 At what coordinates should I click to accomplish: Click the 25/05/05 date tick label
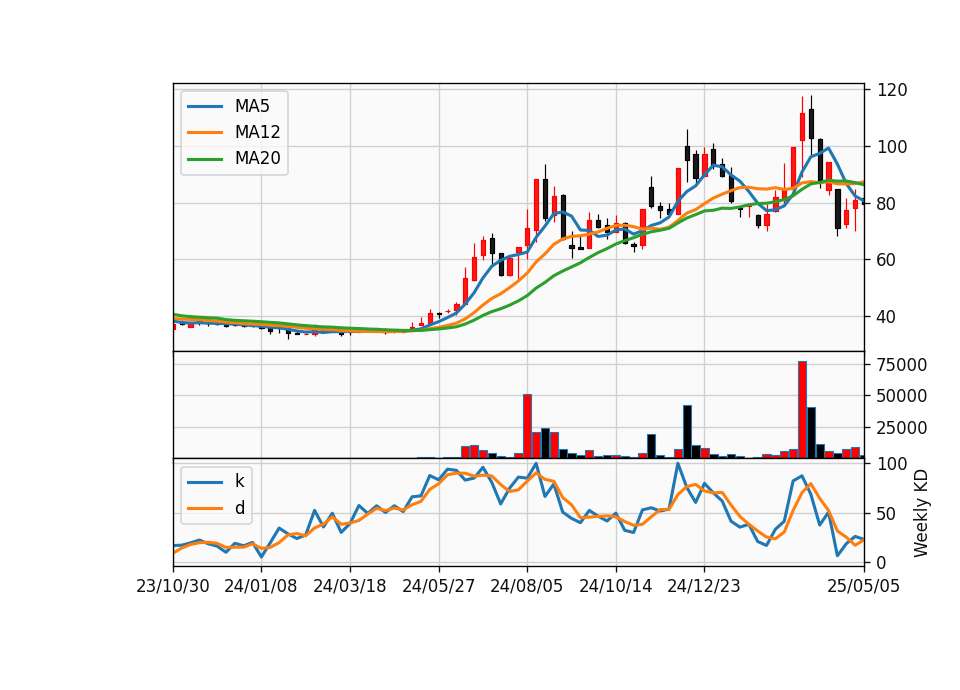[863, 586]
